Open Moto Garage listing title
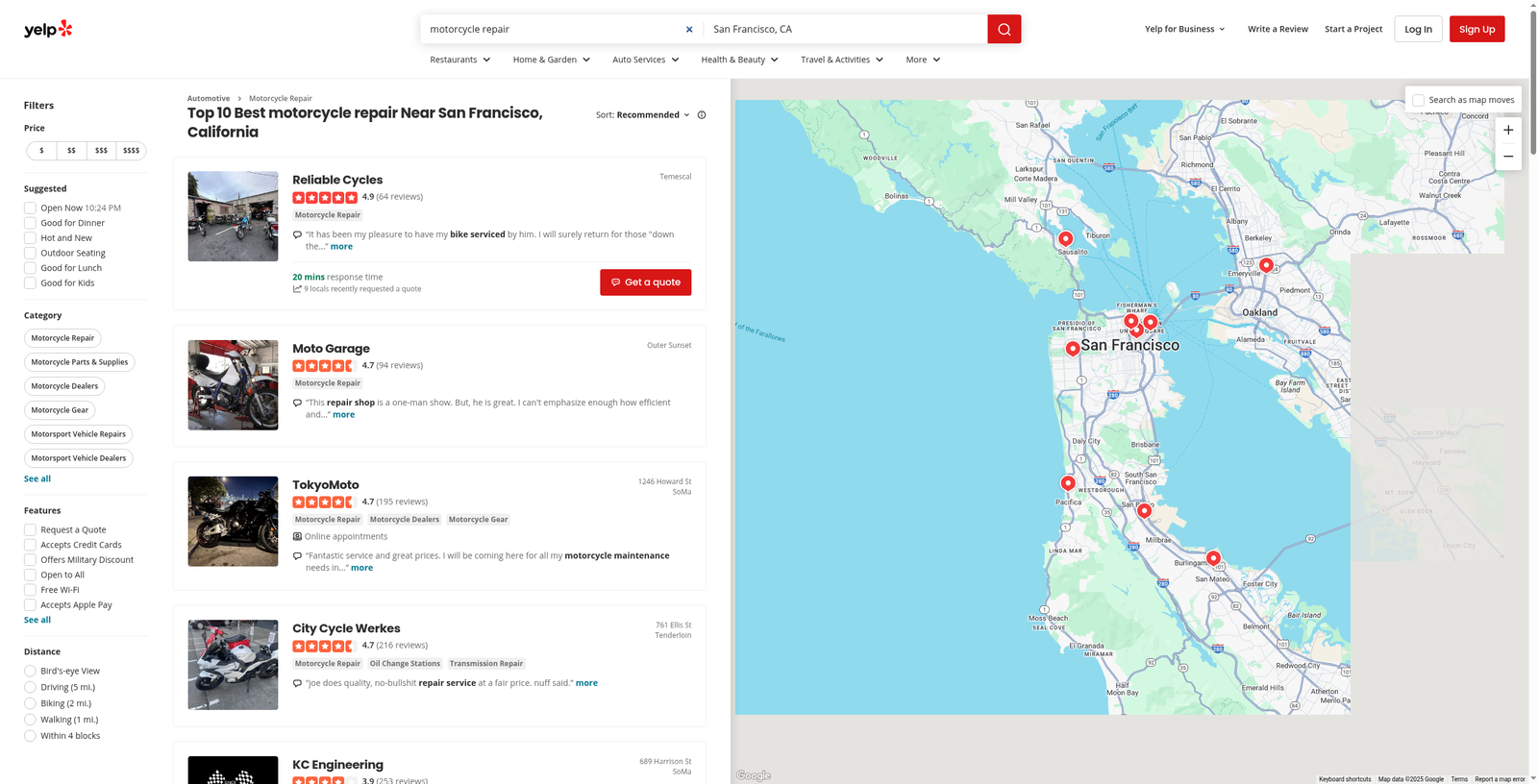Image resolution: width=1538 pixels, height=784 pixels. [x=331, y=349]
